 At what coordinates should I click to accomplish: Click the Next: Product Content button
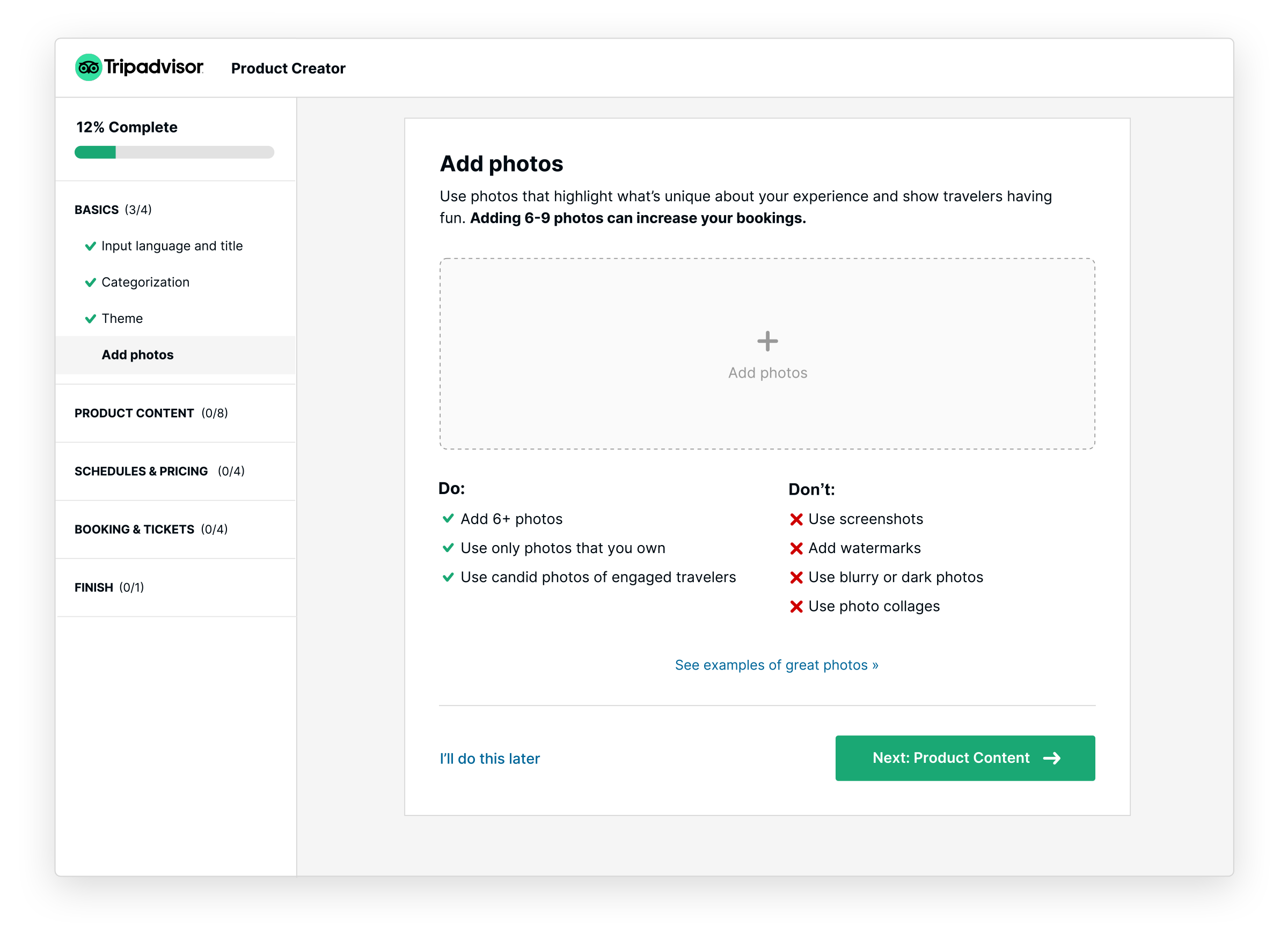click(964, 757)
